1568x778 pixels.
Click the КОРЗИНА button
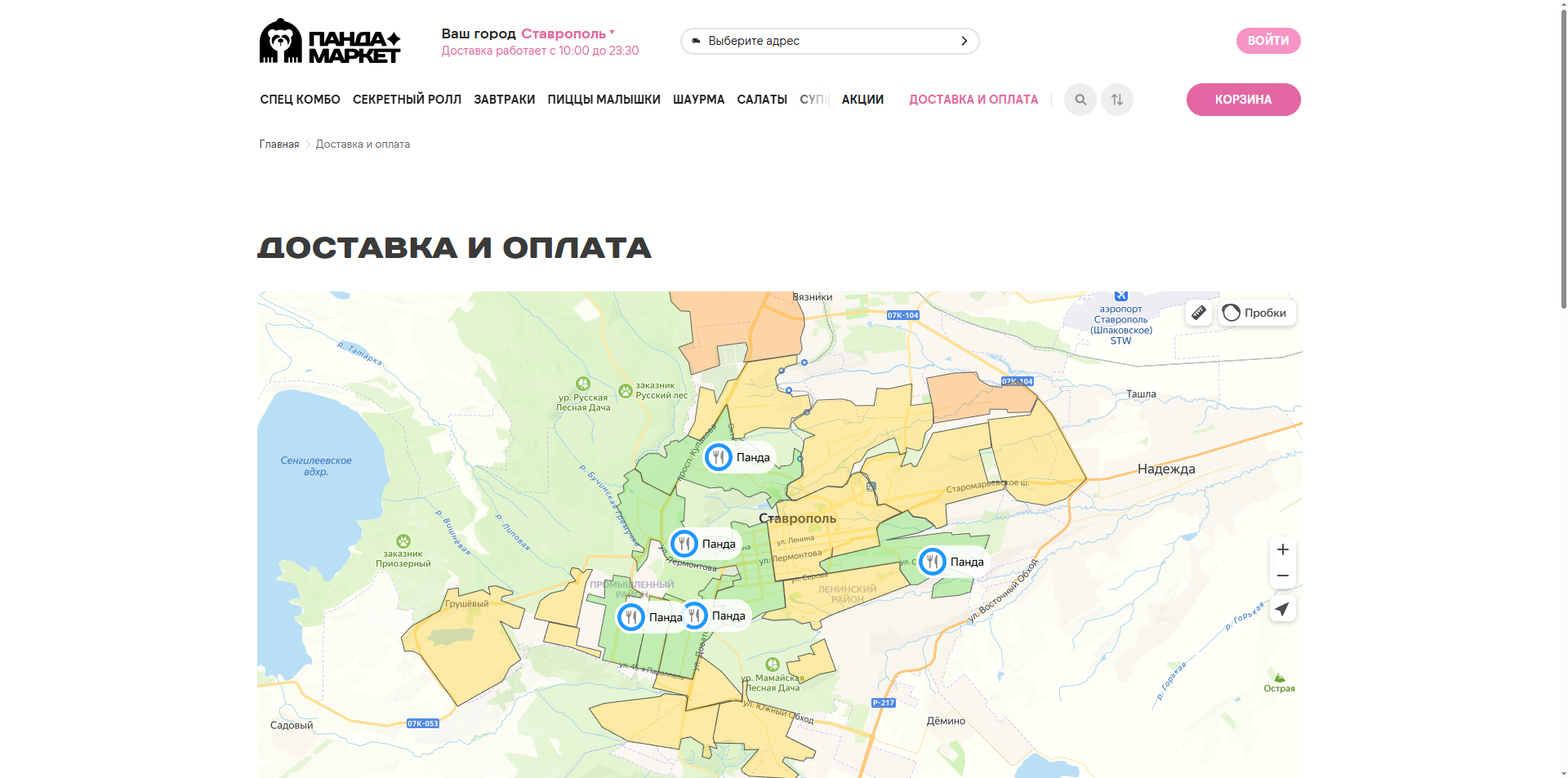click(1243, 99)
